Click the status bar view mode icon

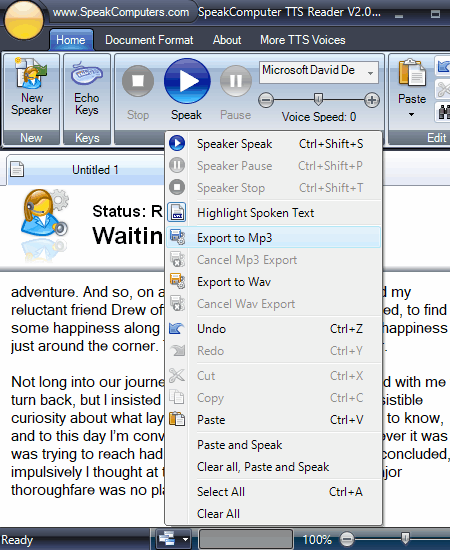pyautogui.click(x=167, y=538)
